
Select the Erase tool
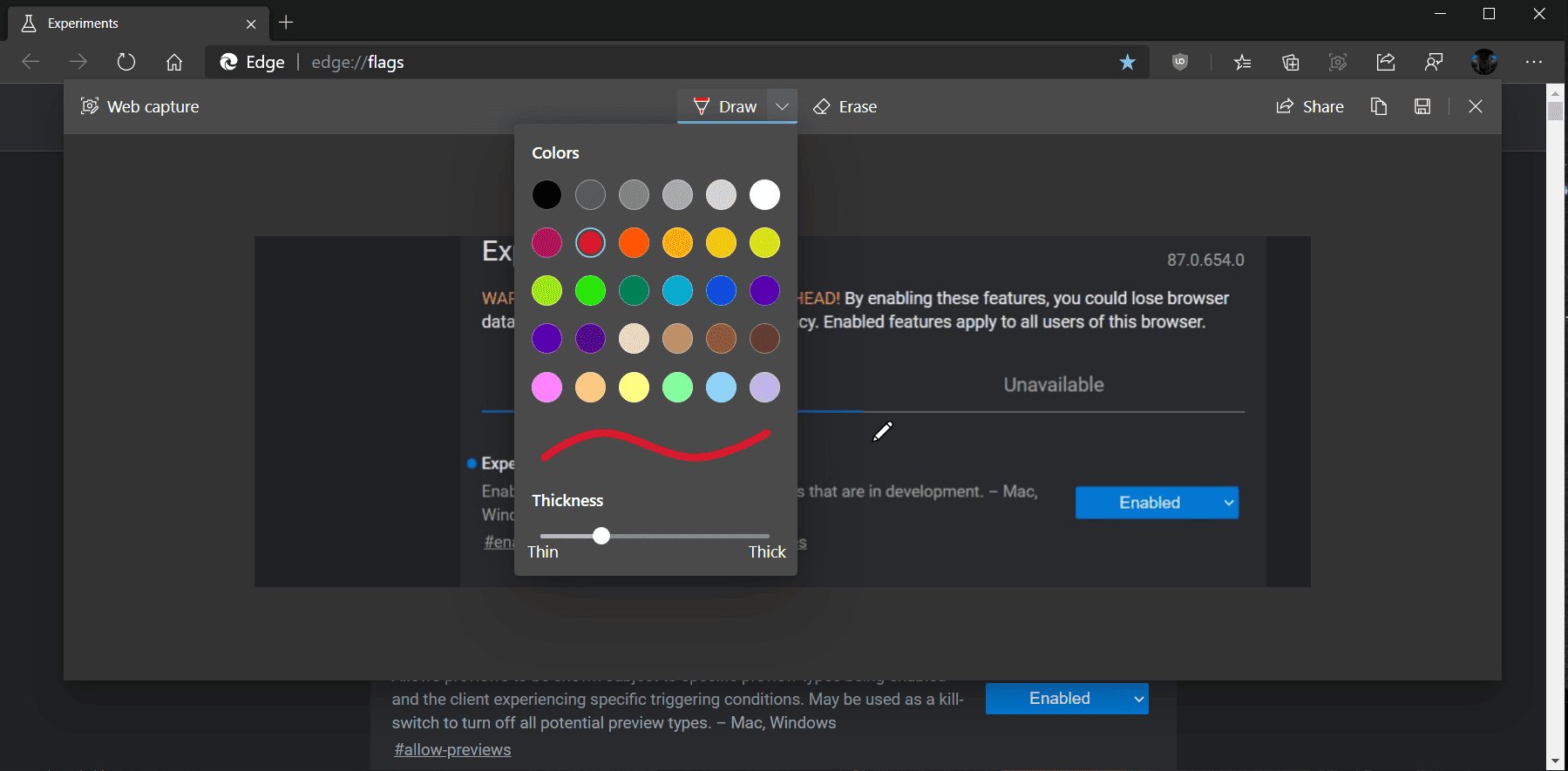pyautogui.click(x=845, y=106)
